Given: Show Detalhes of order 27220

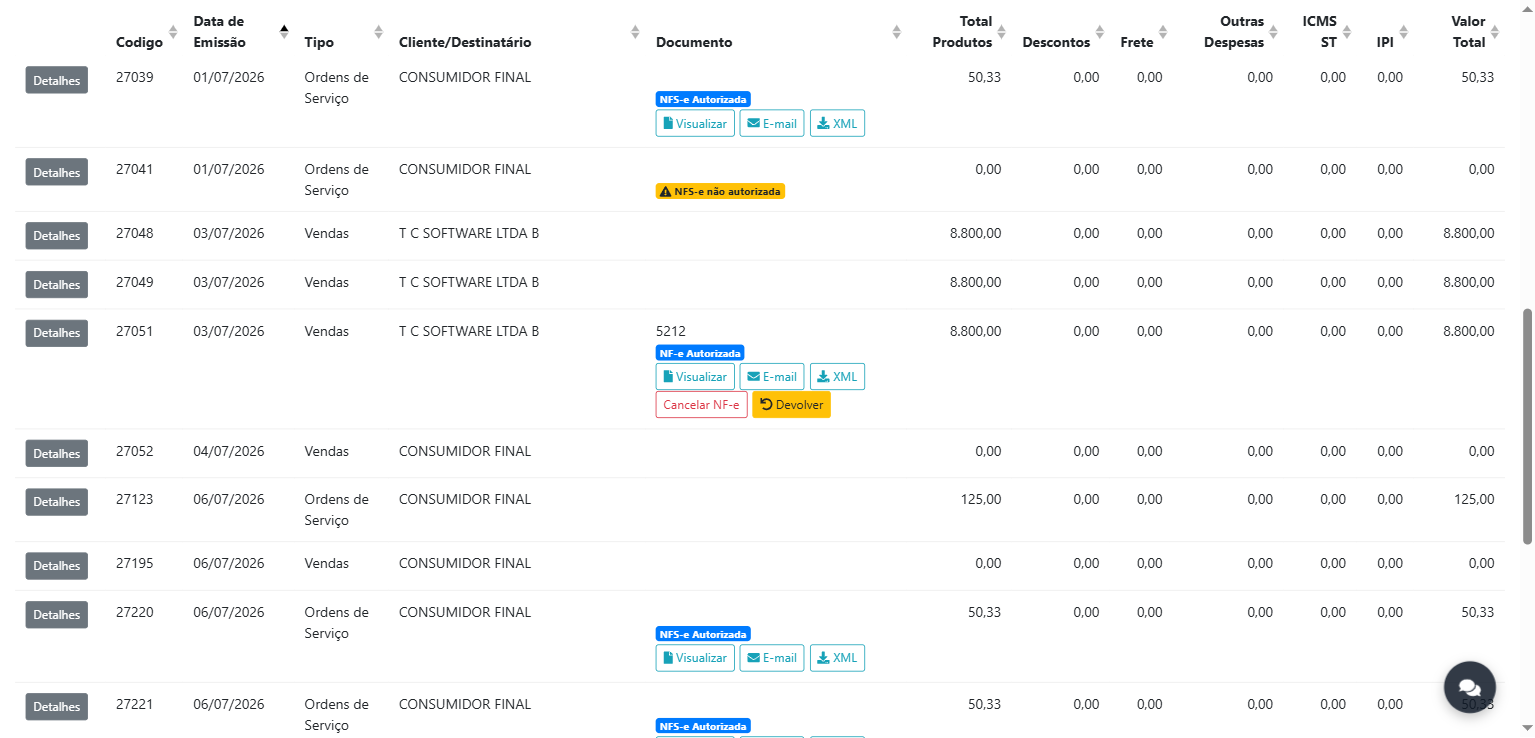Looking at the screenshot, I should [56, 615].
